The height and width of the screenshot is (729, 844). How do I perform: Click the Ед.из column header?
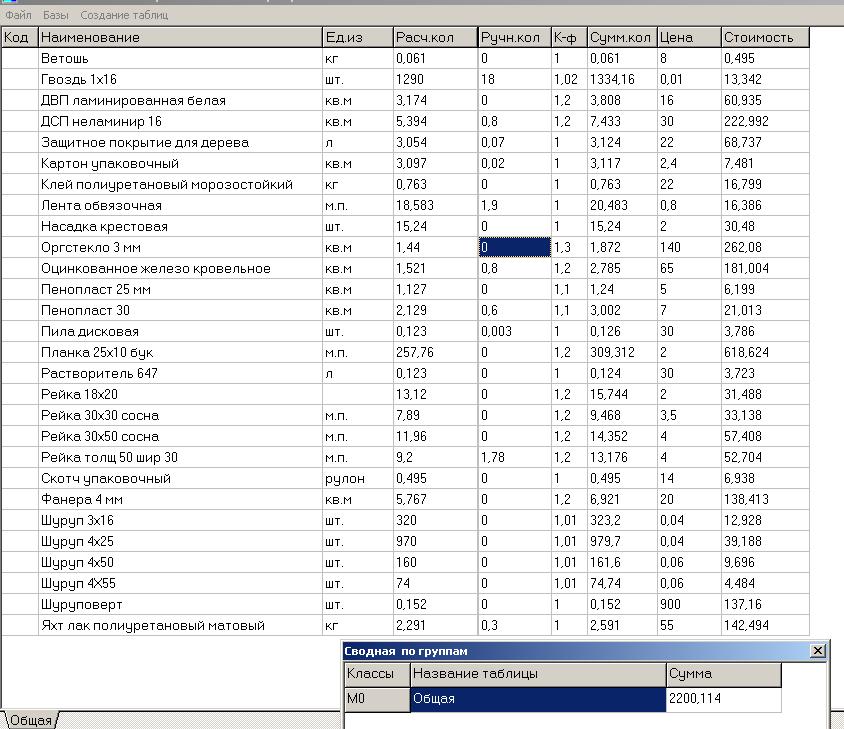pyautogui.click(x=358, y=37)
